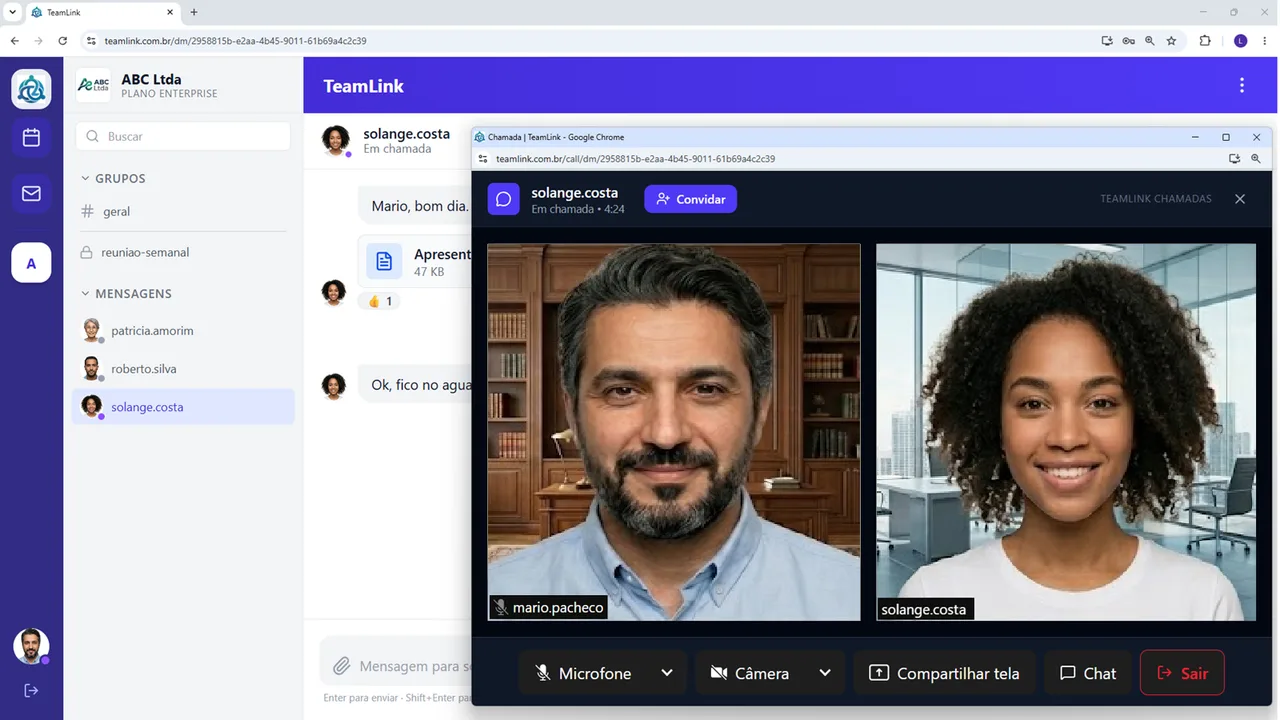Viewport: 1280px width, 720px height.
Task: Click the thumbs-up reaction on the message
Action: coord(380,301)
